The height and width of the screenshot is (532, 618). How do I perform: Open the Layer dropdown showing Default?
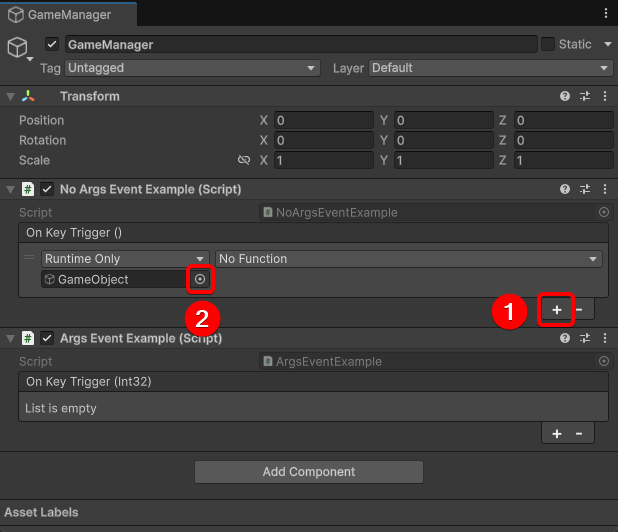click(x=490, y=68)
